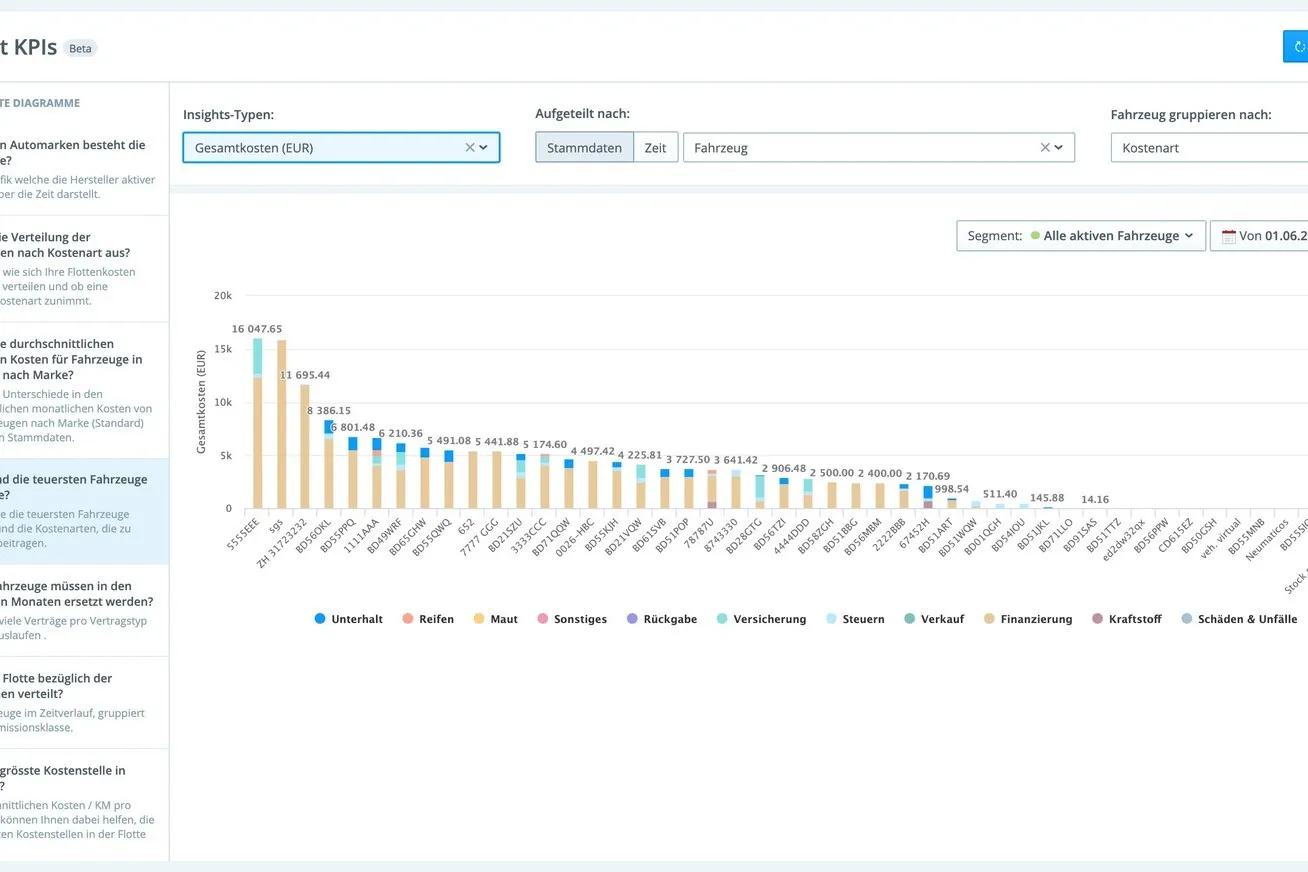The height and width of the screenshot is (872, 1308).
Task: Toggle Verkauf legend entry
Action: [933, 619]
